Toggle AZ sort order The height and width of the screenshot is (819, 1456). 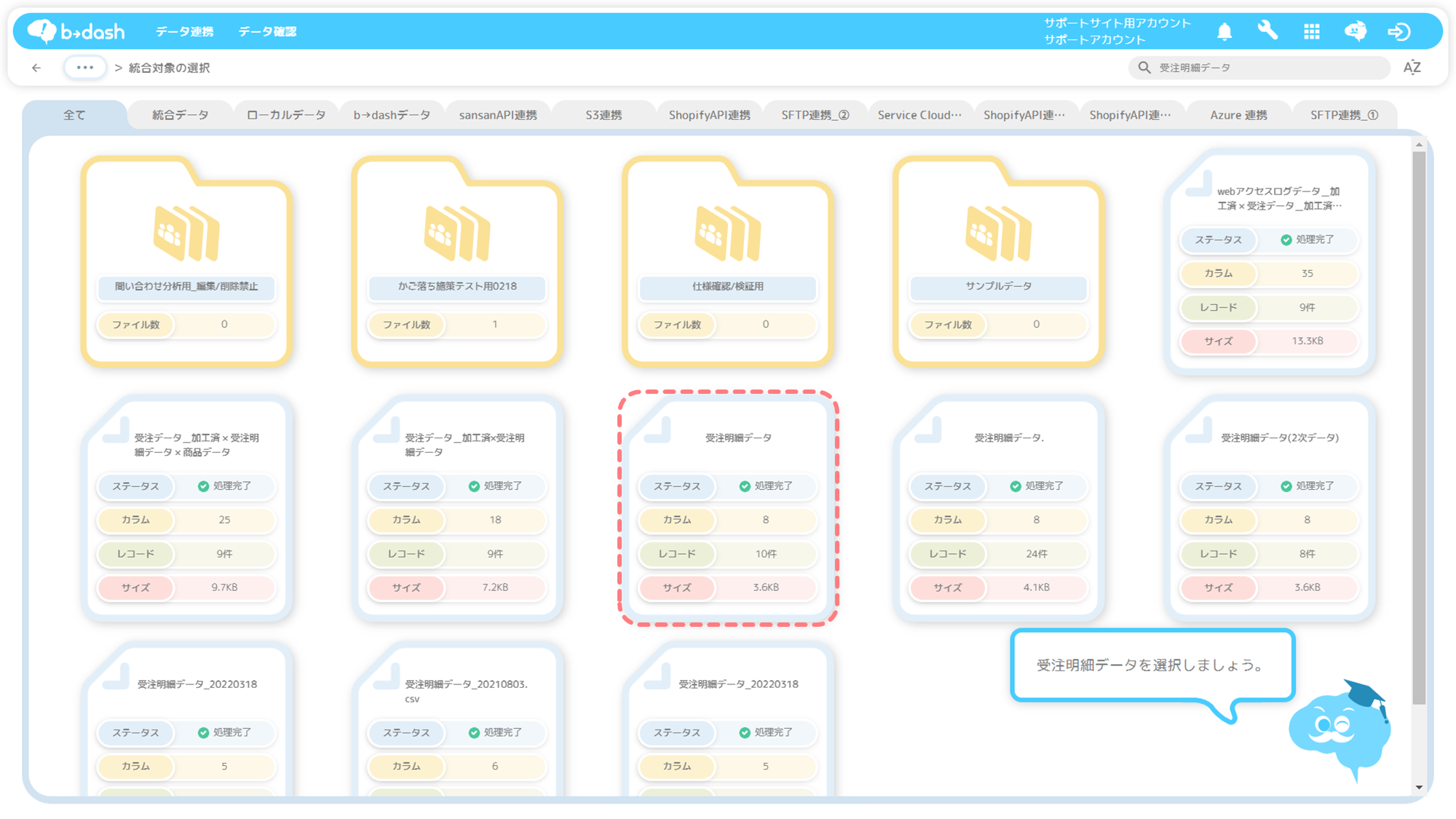[1412, 68]
